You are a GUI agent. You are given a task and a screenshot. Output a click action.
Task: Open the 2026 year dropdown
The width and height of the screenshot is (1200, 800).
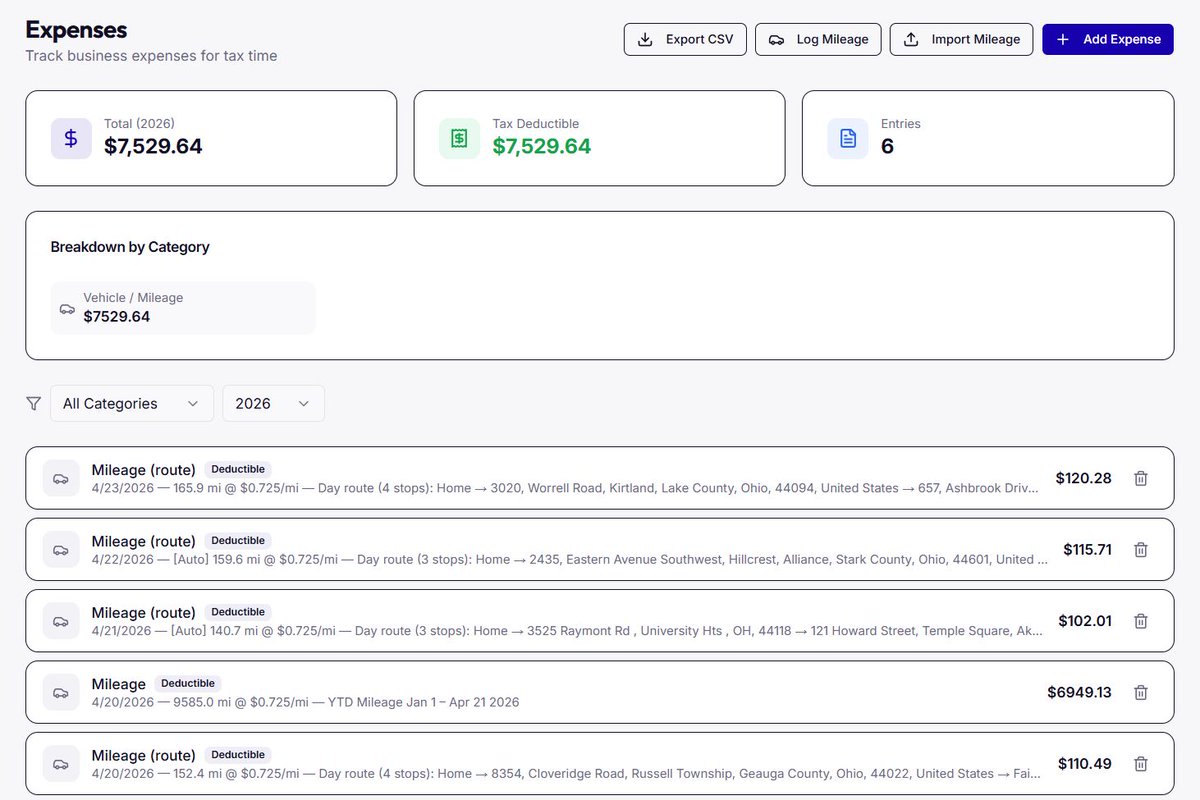(x=273, y=403)
